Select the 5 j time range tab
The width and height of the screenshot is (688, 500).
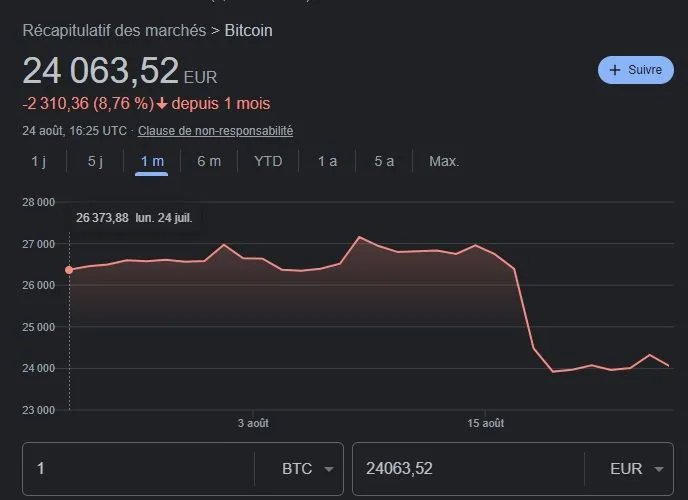click(x=95, y=161)
